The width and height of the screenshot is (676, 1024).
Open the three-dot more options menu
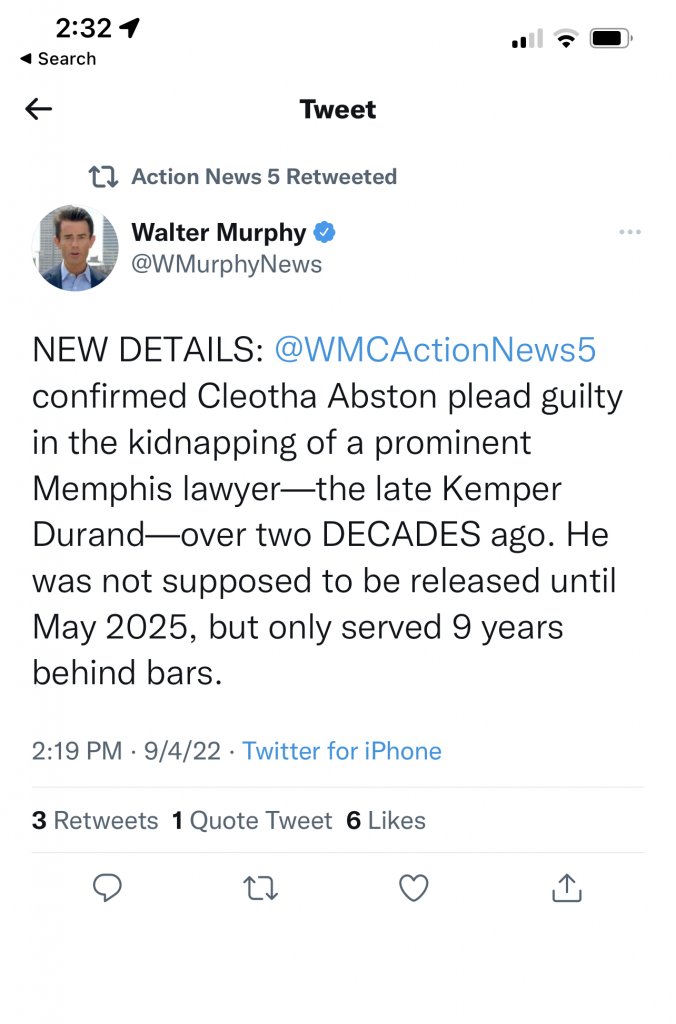pyautogui.click(x=629, y=232)
